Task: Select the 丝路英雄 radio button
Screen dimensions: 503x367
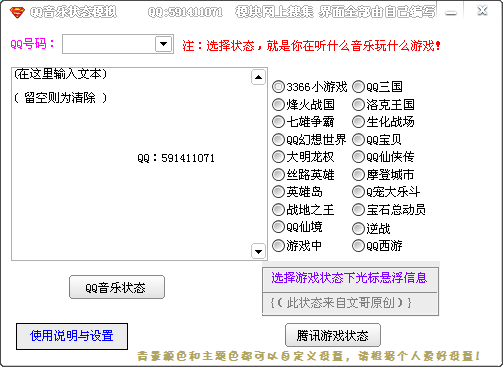Action: point(278,174)
